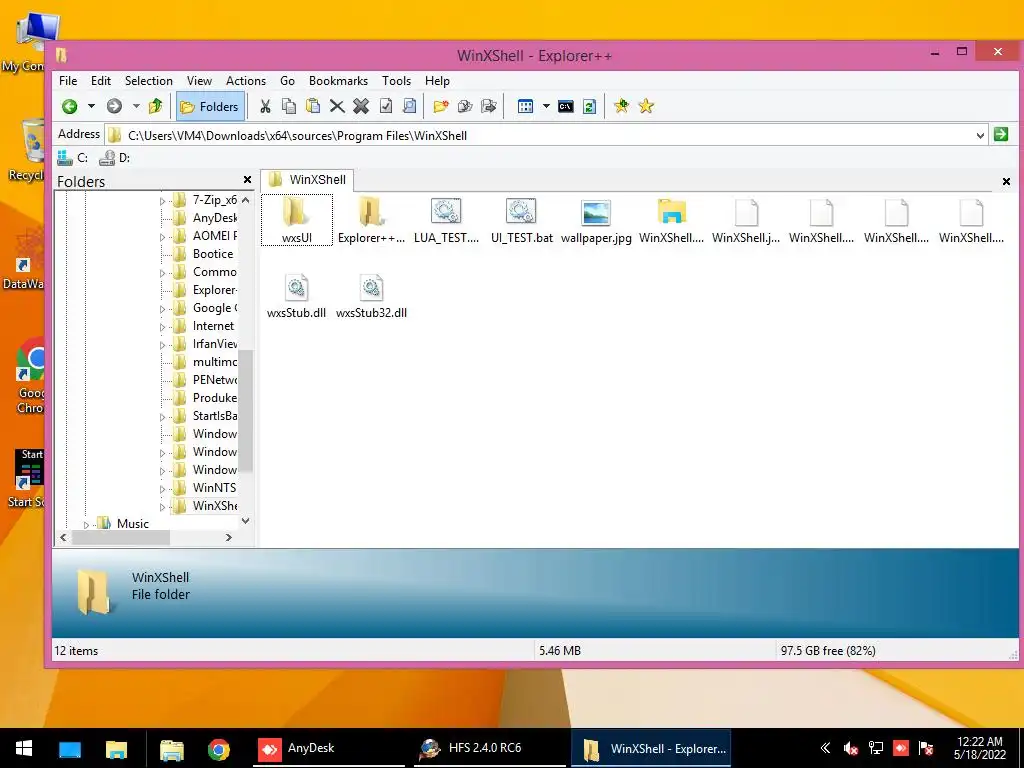
Task: Copy the selected items via toolbar
Action: pyautogui.click(x=289, y=106)
